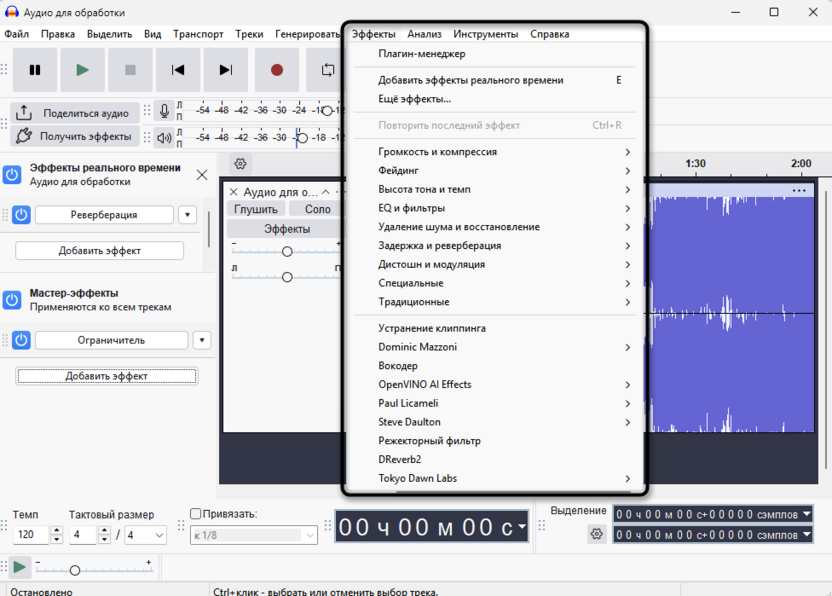Skip to end of the track
Image resolution: width=832 pixels, height=596 pixels.
coord(226,70)
